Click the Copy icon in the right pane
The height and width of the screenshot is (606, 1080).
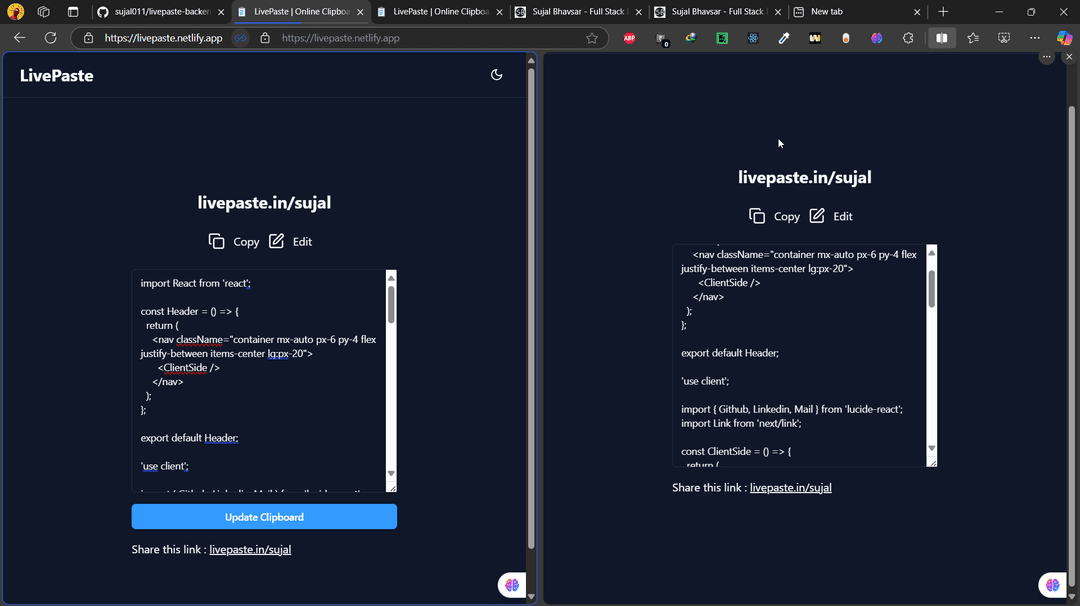(x=757, y=216)
